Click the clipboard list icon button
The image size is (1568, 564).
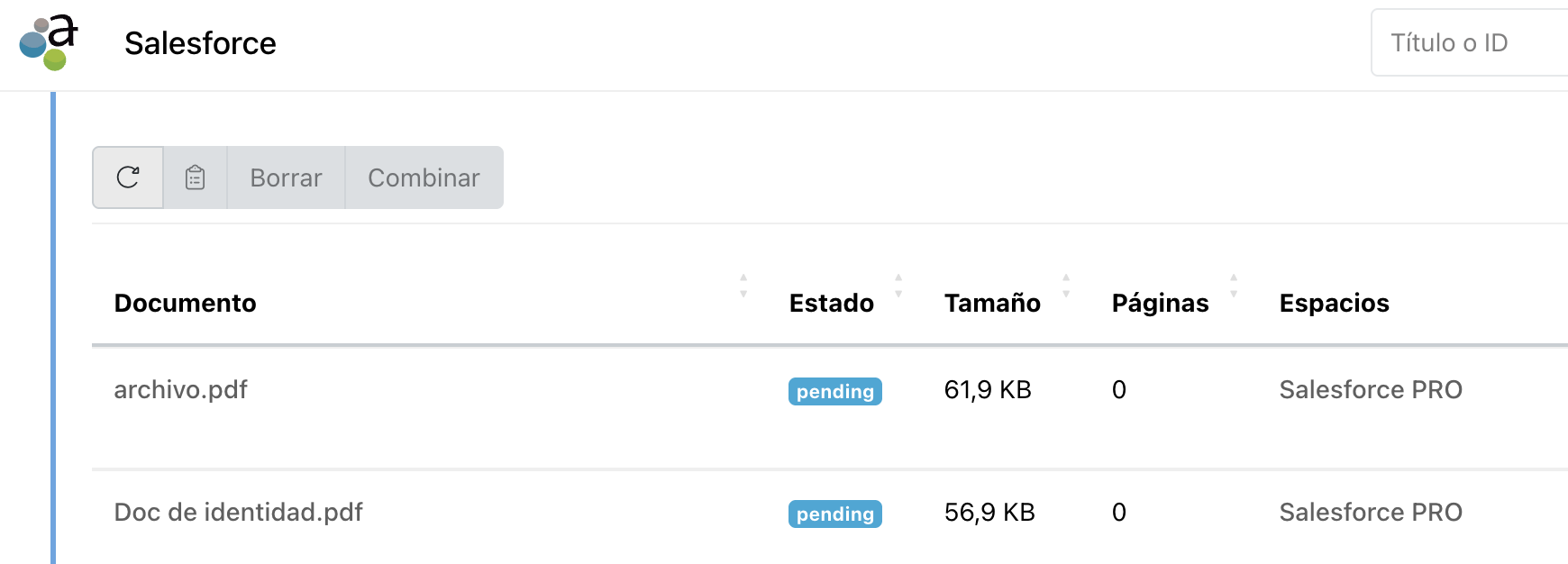[x=195, y=177]
